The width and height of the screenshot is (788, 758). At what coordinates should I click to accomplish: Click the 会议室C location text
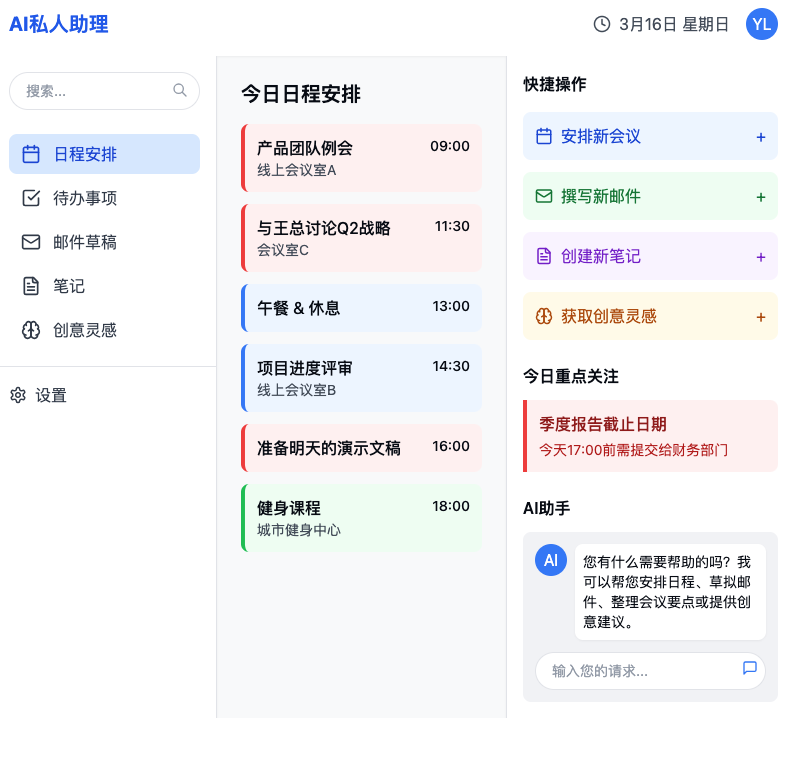[283, 250]
